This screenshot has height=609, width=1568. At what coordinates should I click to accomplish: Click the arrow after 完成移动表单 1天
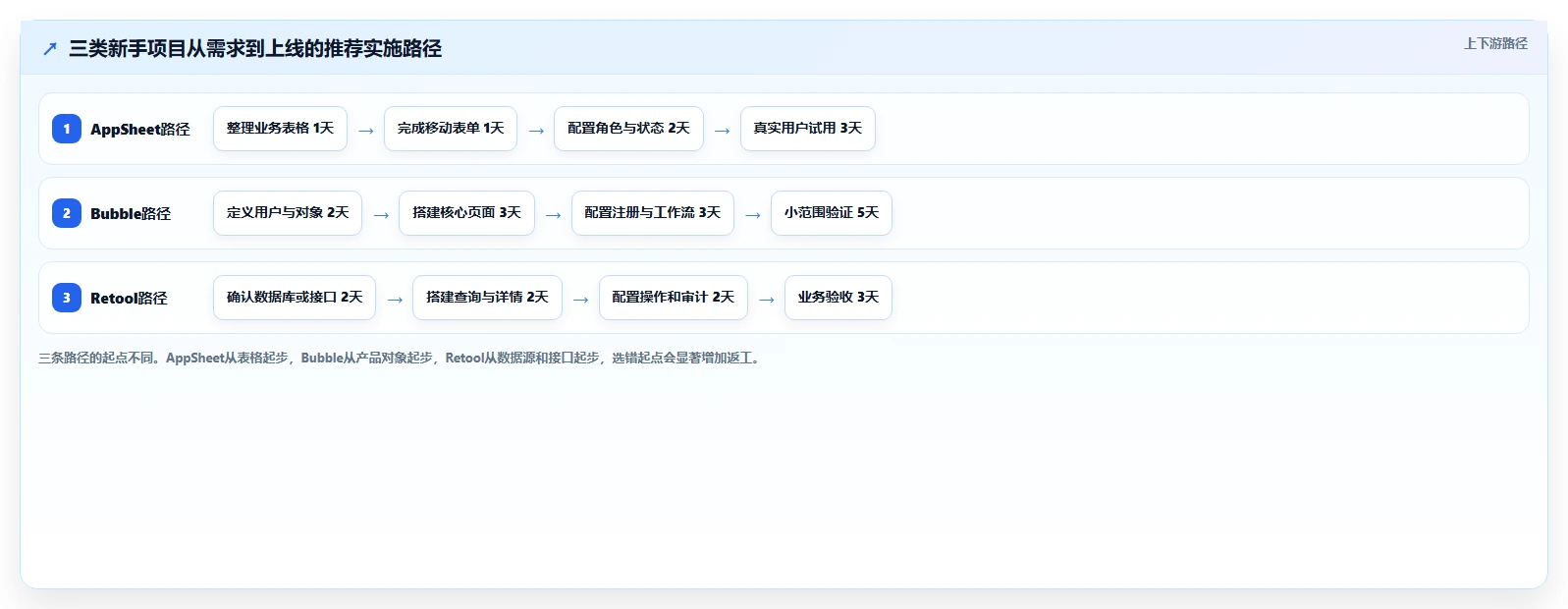536,131
